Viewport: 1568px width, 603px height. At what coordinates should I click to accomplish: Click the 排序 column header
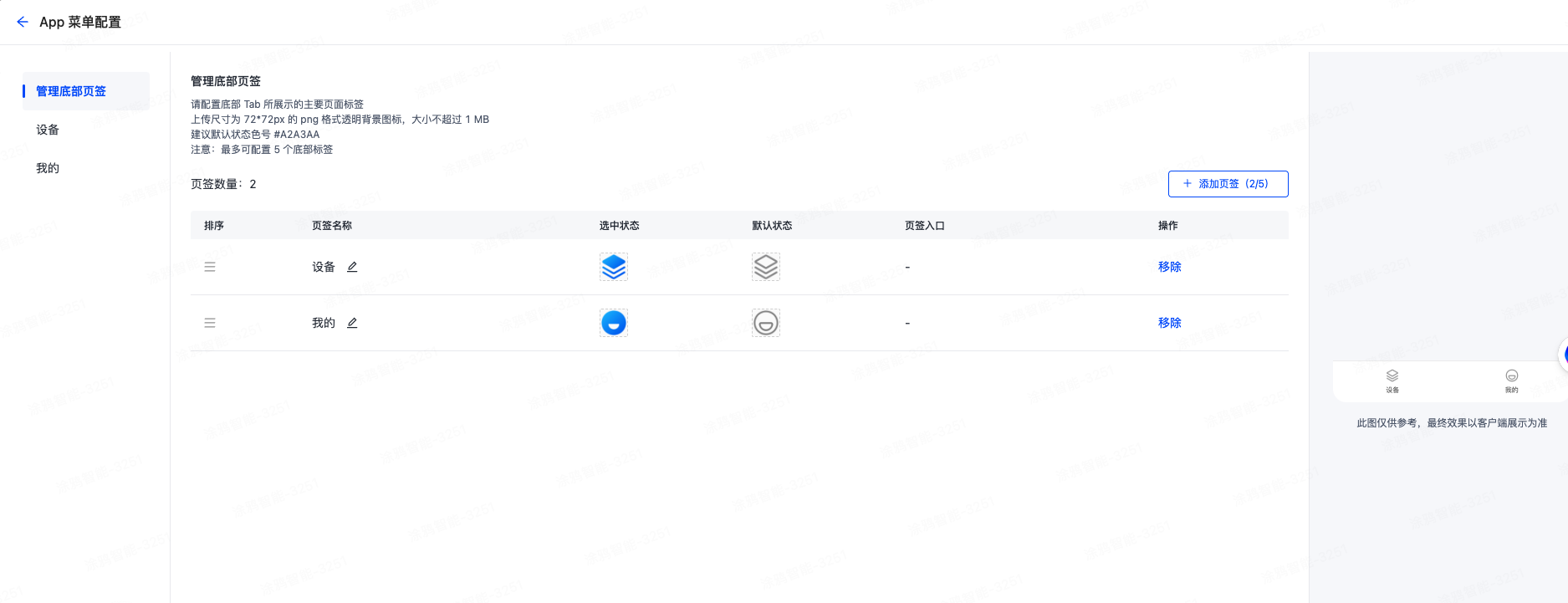click(214, 226)
